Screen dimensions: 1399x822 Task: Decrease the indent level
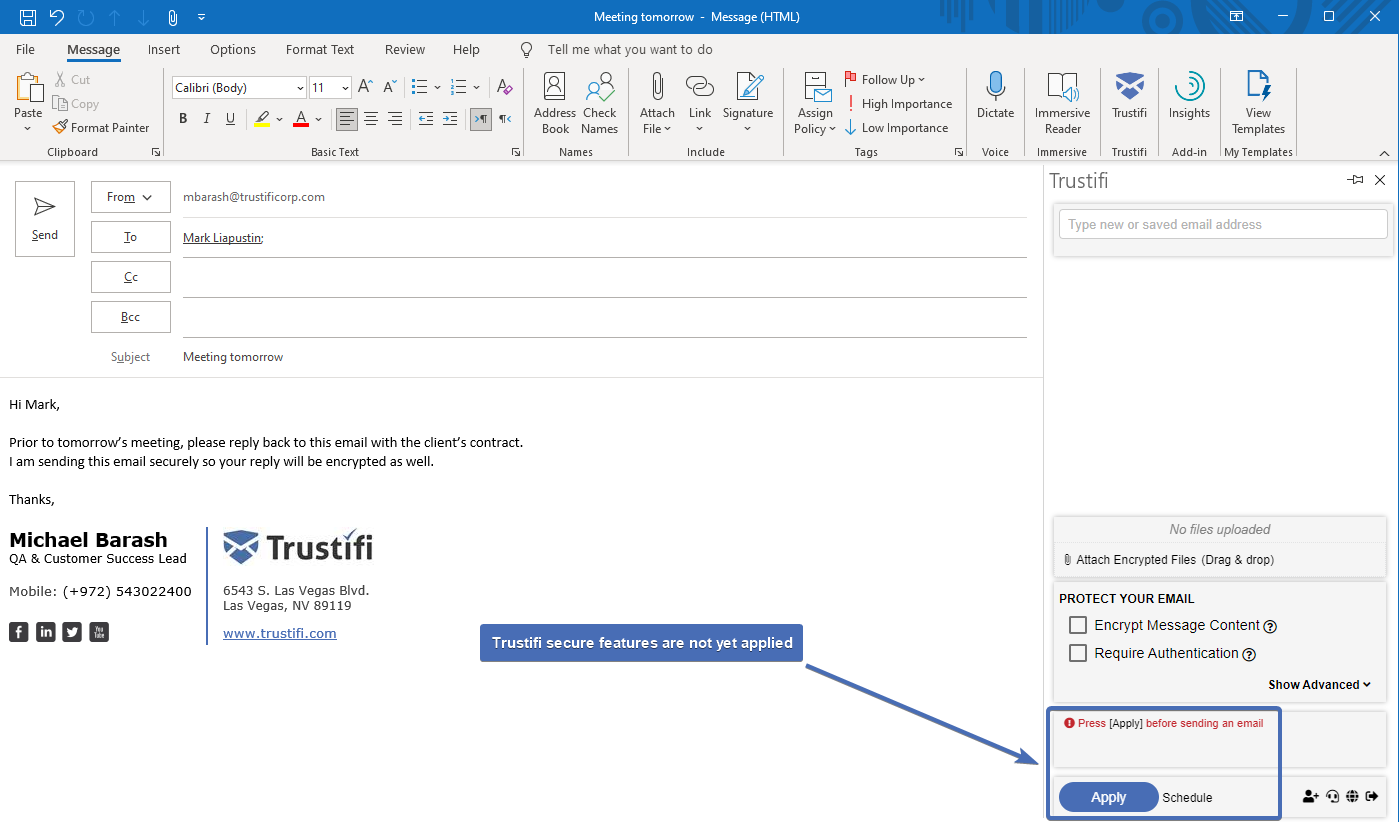(x=426, y=119)
